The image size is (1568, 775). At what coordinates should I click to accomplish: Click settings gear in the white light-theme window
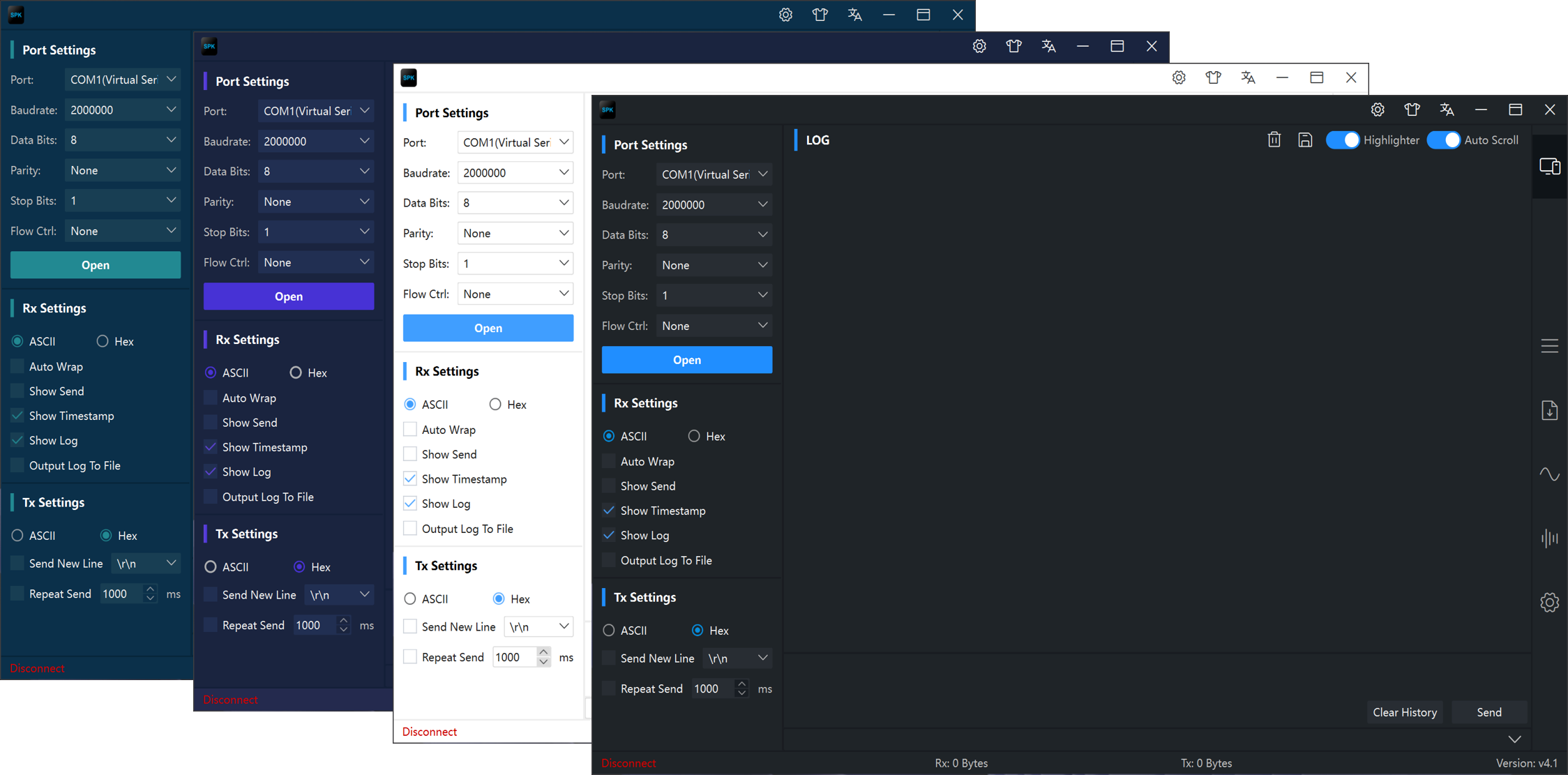click(1179, 77)
